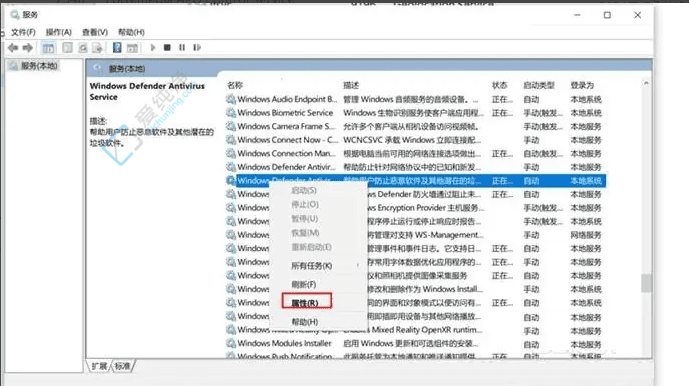Select the Windows Connection Manager service

pyautogui.click(x=286, y=154)
